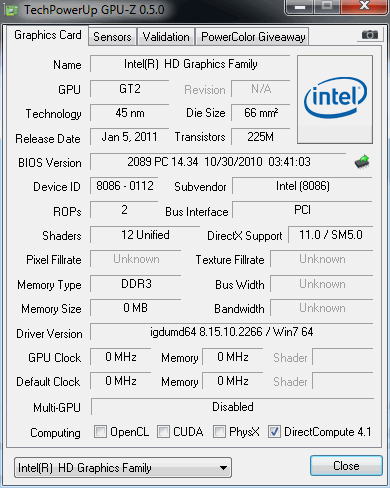Click the Shaders value 12 Unified

pyautogui.click(x=145, y=235)
